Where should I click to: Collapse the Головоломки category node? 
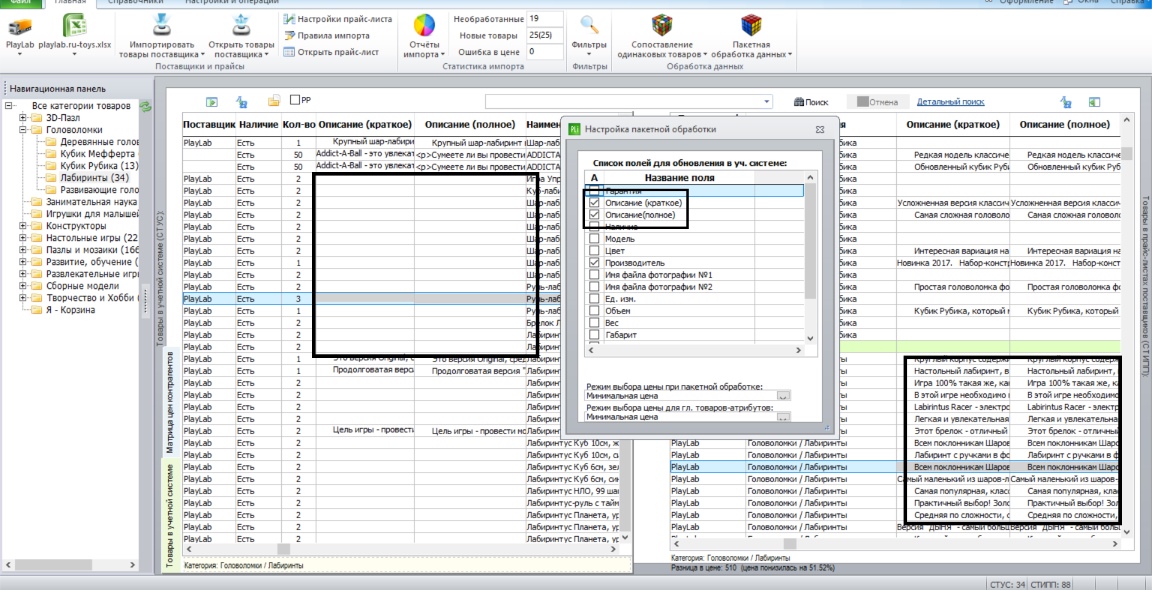pos(24,130)
